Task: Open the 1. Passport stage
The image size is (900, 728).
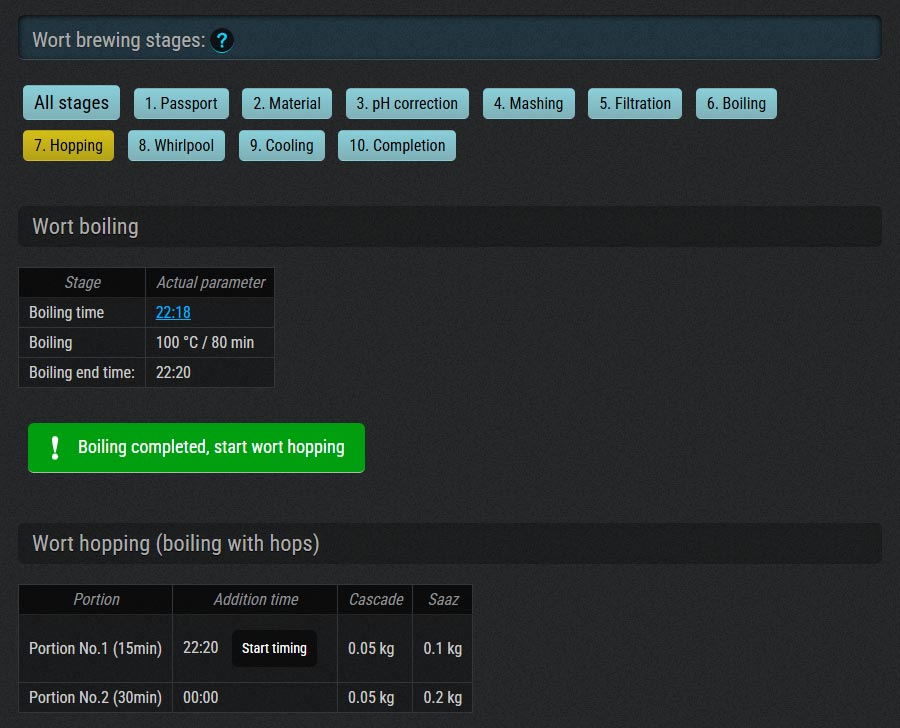Action: pos(181,103)
